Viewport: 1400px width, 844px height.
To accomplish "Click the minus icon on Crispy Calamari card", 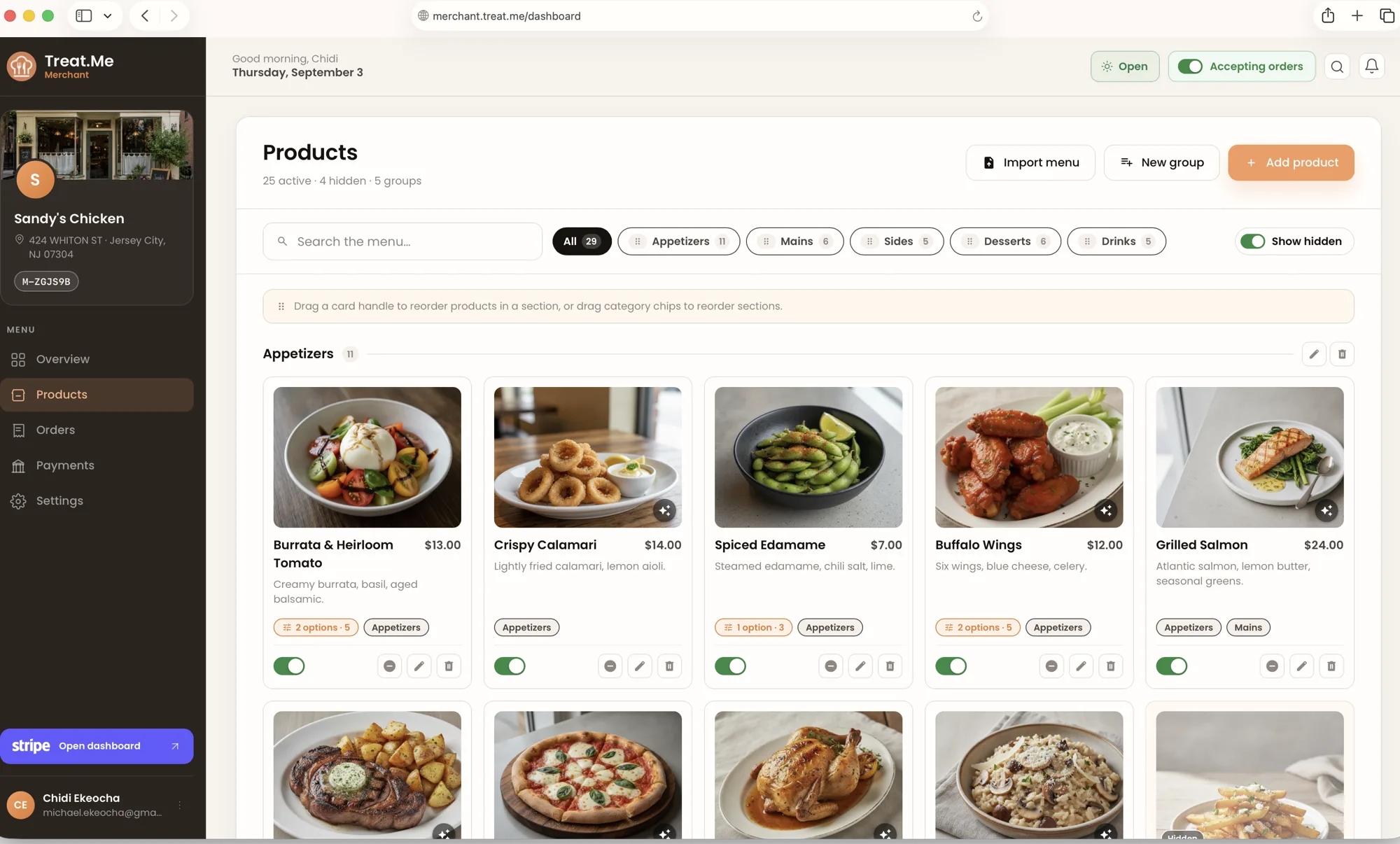I will coord(610,666).
